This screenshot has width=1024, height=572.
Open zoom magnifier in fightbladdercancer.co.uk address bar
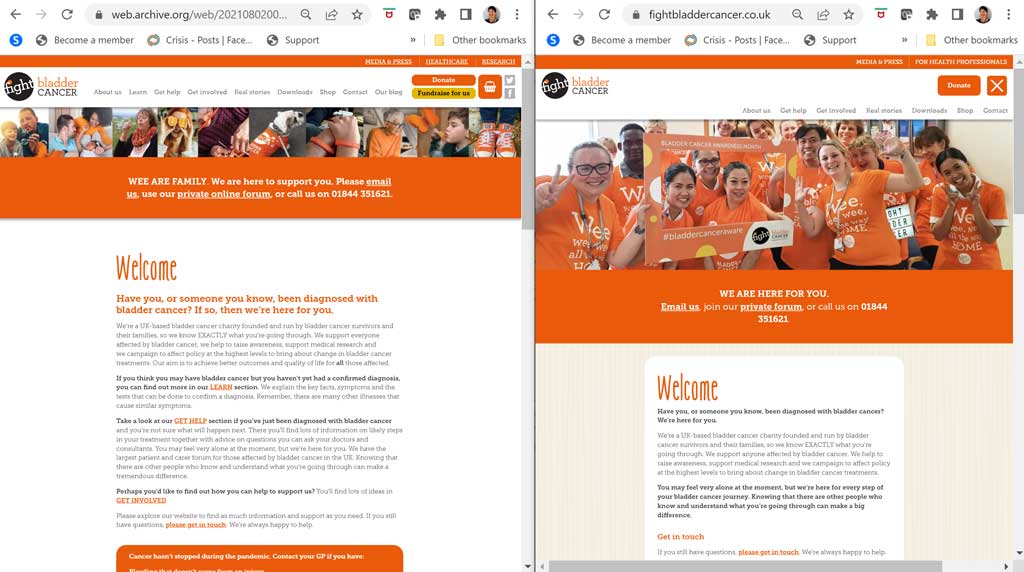(x=797, y=14)
